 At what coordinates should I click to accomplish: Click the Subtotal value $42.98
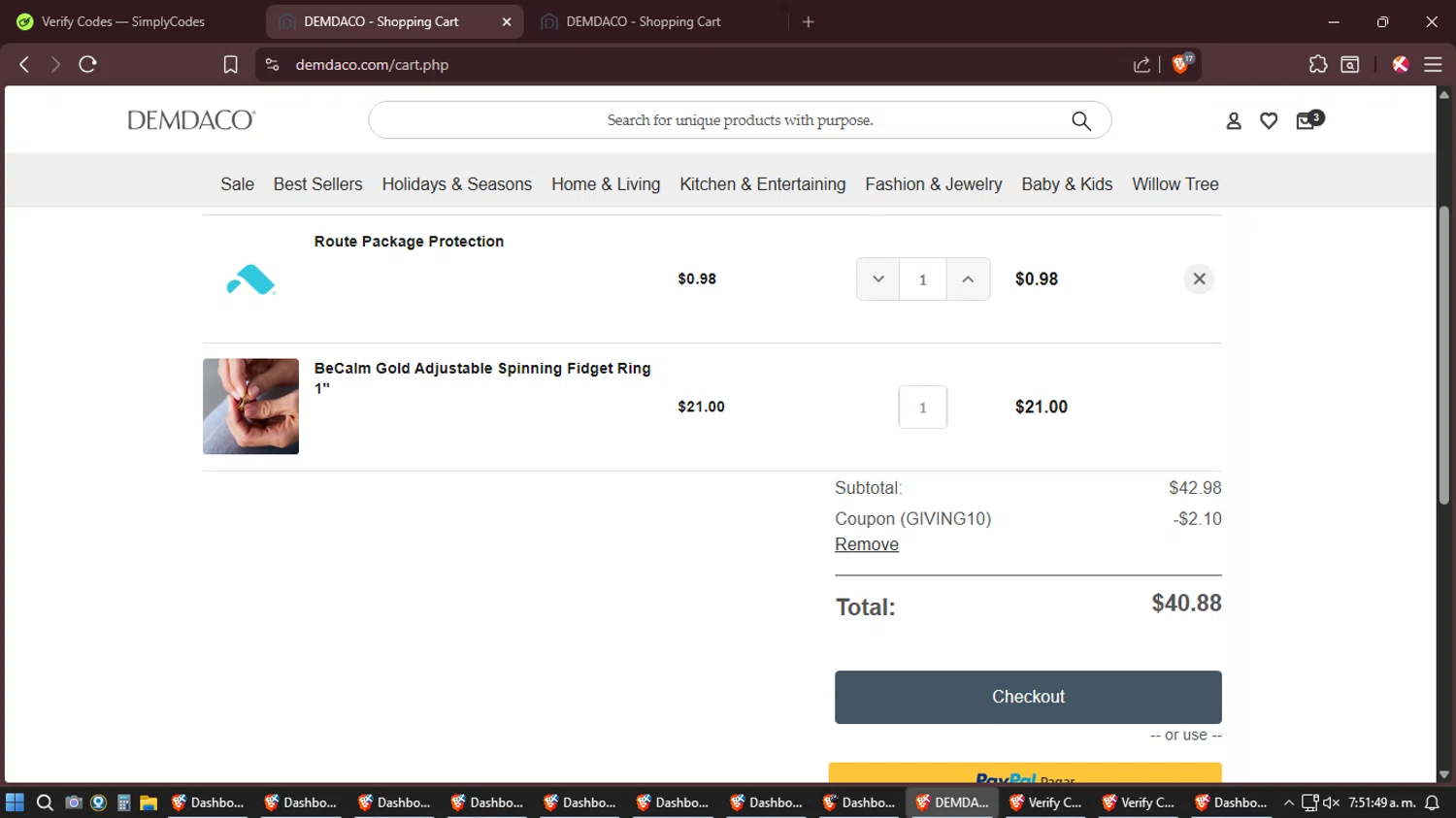pyautogui.click(x=1195, y=488)
